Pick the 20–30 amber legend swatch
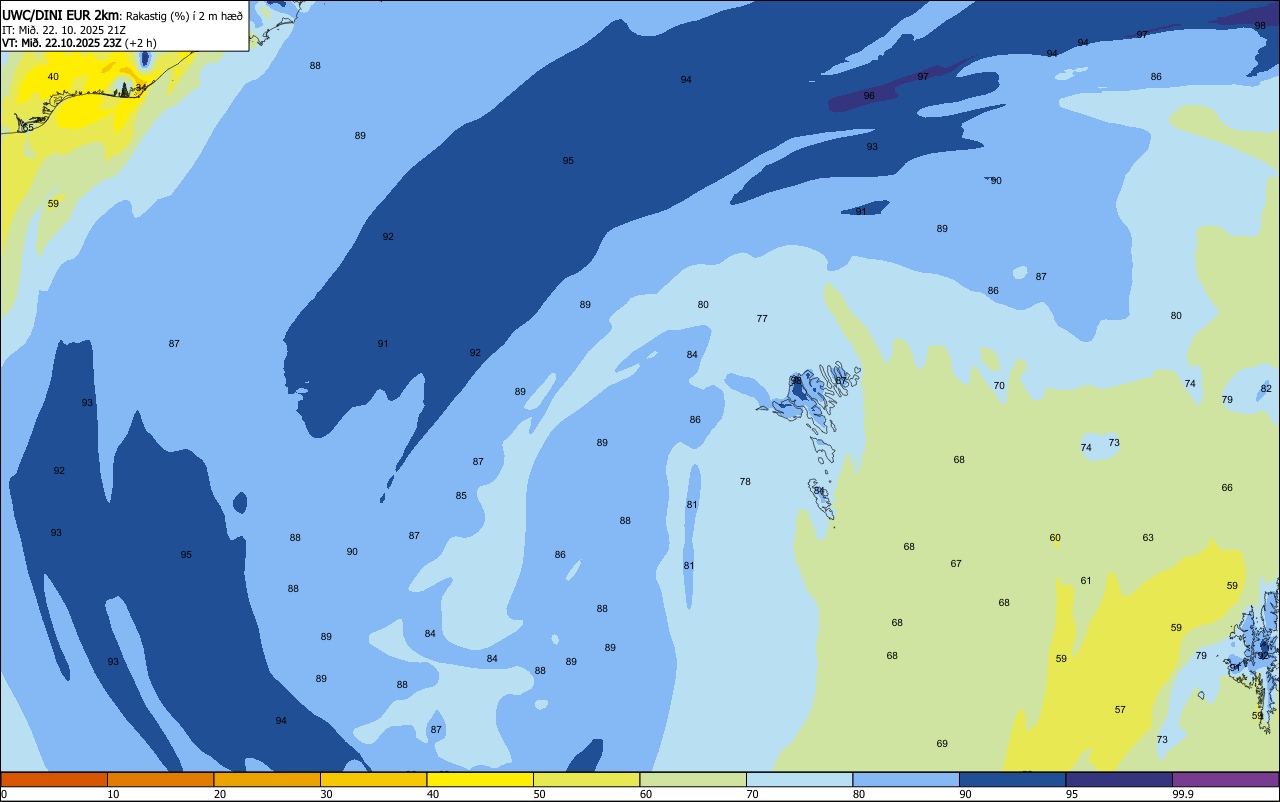This screenshot has height=802, width=1280. point(267,779)
